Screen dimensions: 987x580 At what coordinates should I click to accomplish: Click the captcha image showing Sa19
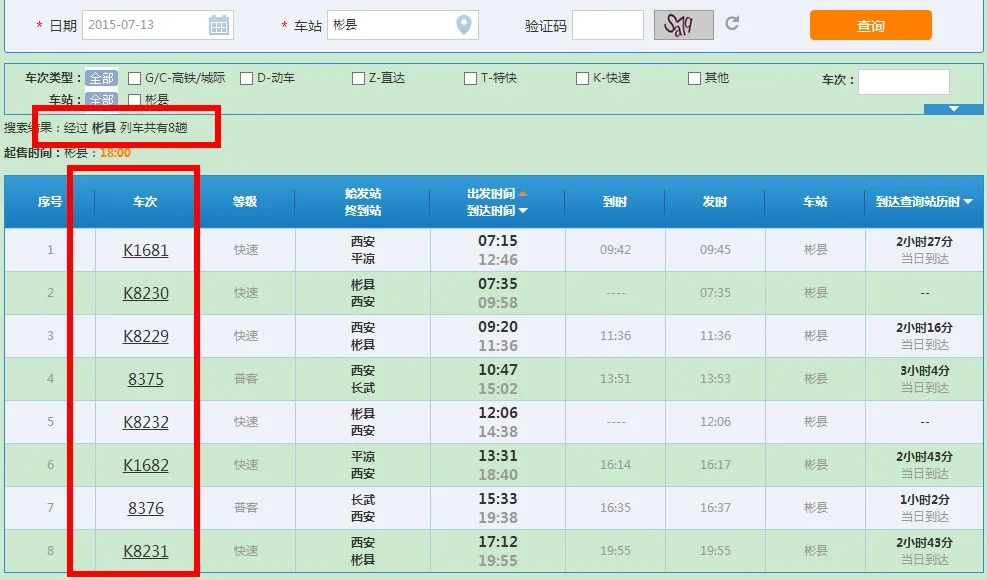pos(682,24)
